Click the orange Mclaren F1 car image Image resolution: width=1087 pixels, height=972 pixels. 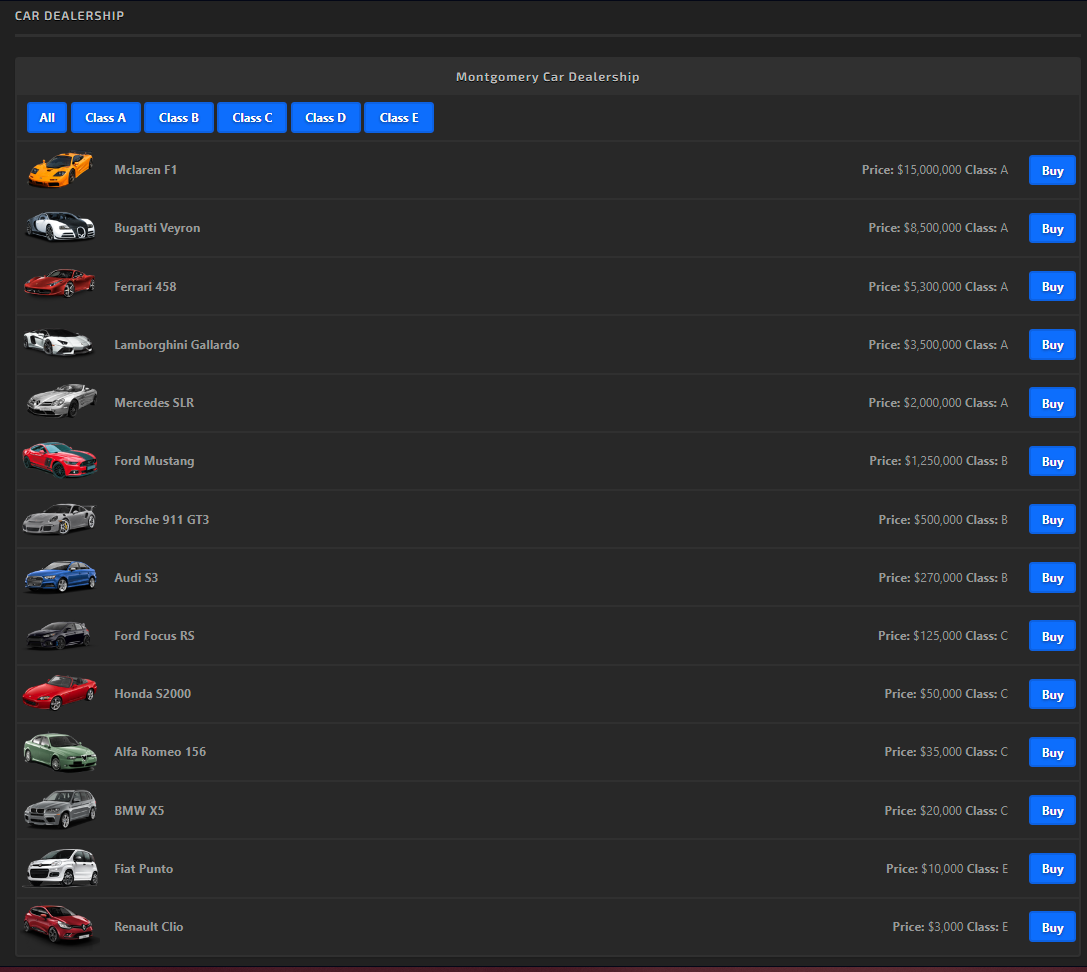pos(60,169)
